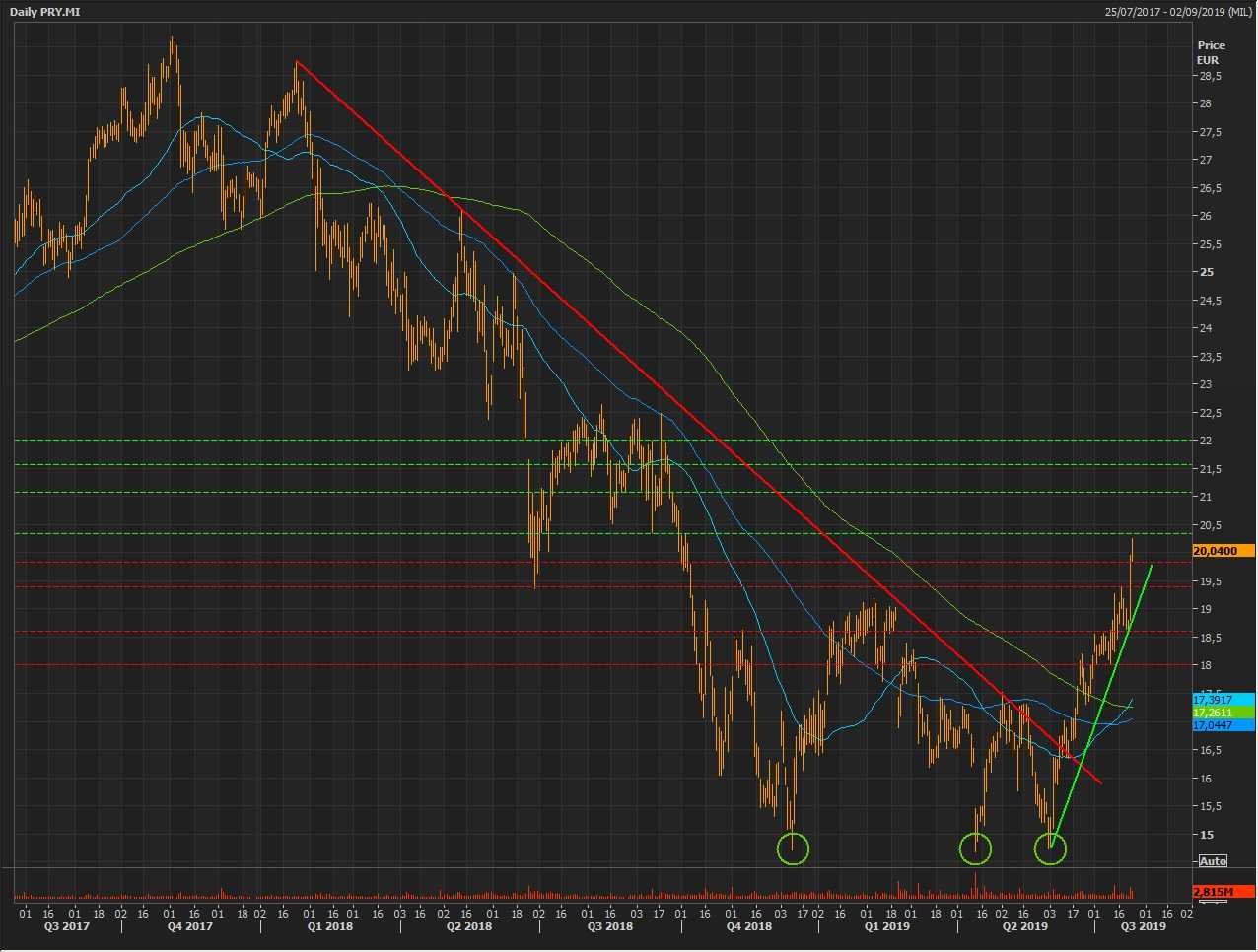Select the cyan 17,3917 moving average tag
Image resolution: width=1258 pixels, height=952 pixels.
(x=1223, y=700)
